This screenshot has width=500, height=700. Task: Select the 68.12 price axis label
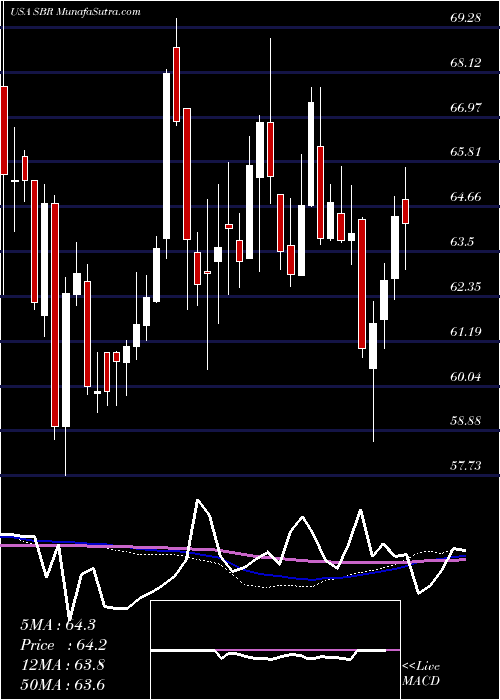click(x=466, y=62)
